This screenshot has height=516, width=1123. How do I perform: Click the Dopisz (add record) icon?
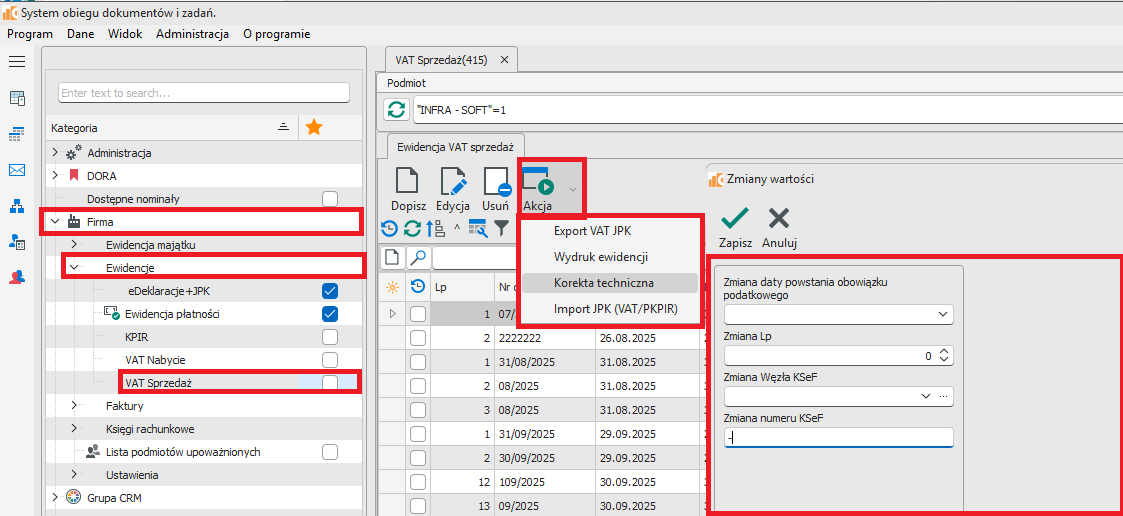tap(407, 182)
